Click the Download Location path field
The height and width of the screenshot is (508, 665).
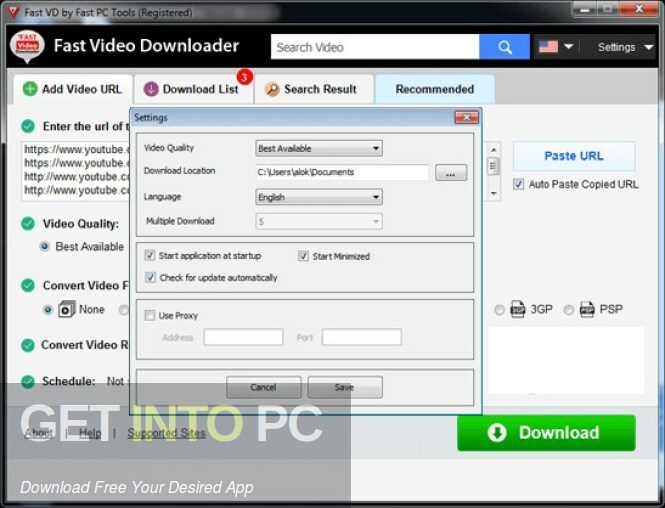click(342, 172)
